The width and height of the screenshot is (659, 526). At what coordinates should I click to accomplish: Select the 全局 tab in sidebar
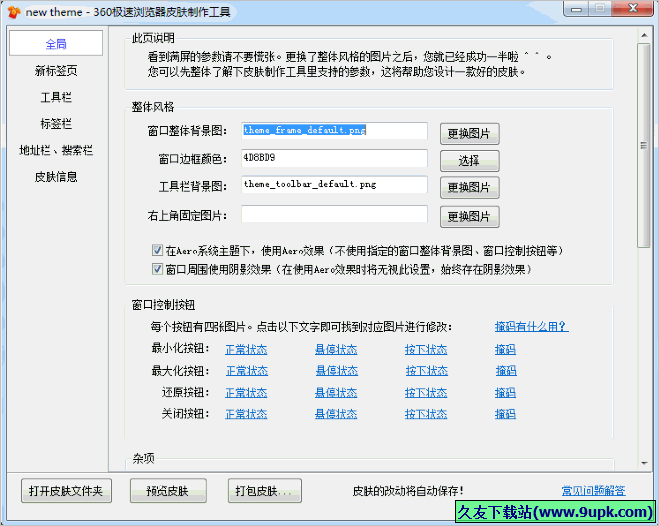[56, 43]
